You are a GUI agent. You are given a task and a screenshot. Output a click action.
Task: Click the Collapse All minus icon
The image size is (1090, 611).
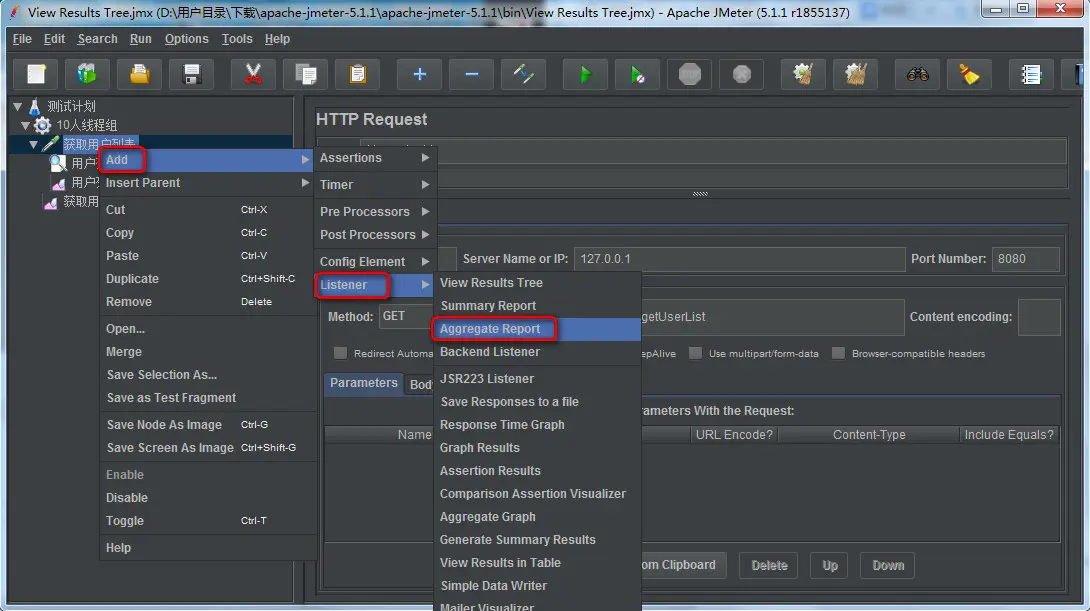click(x=471, y=74)
